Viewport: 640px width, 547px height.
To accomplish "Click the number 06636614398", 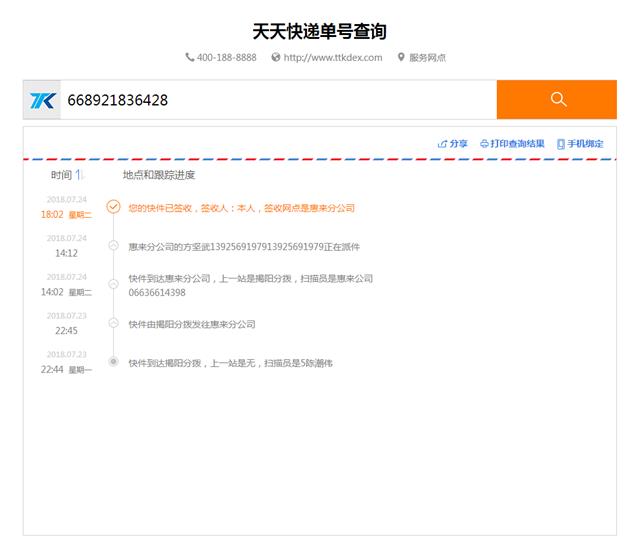I will [x=157, y=293].
